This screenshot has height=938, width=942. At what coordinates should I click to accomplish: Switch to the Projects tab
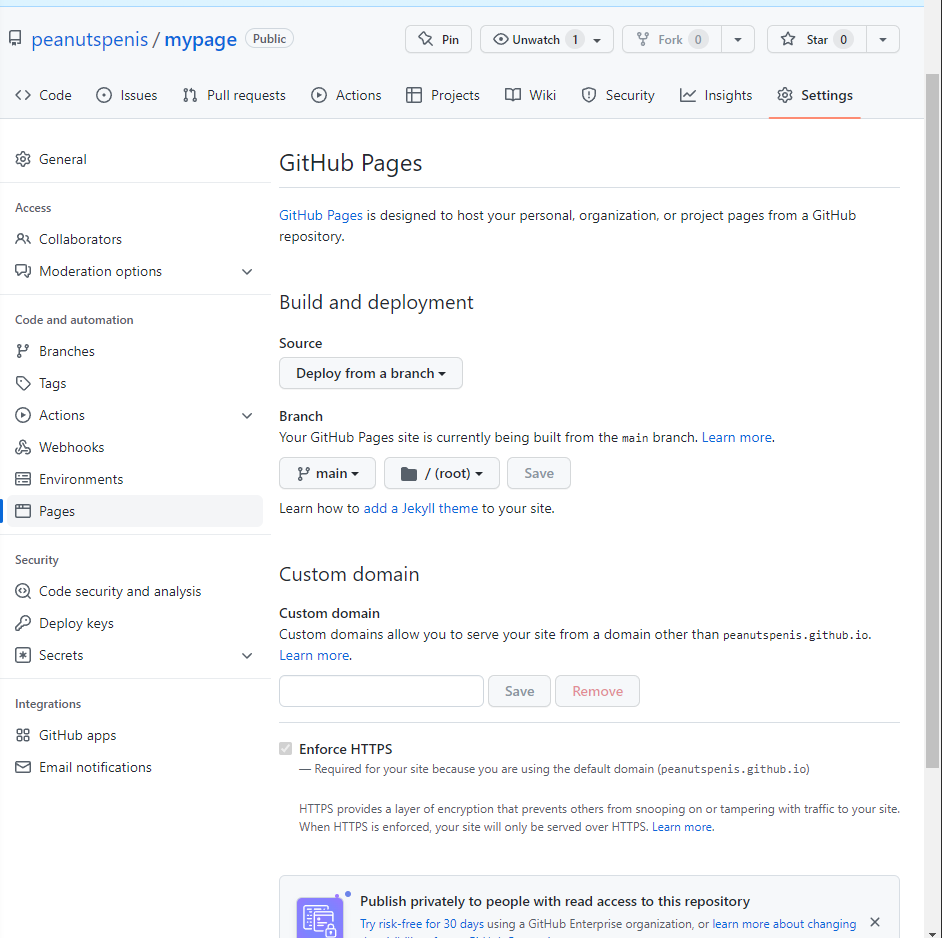[443, 95]
